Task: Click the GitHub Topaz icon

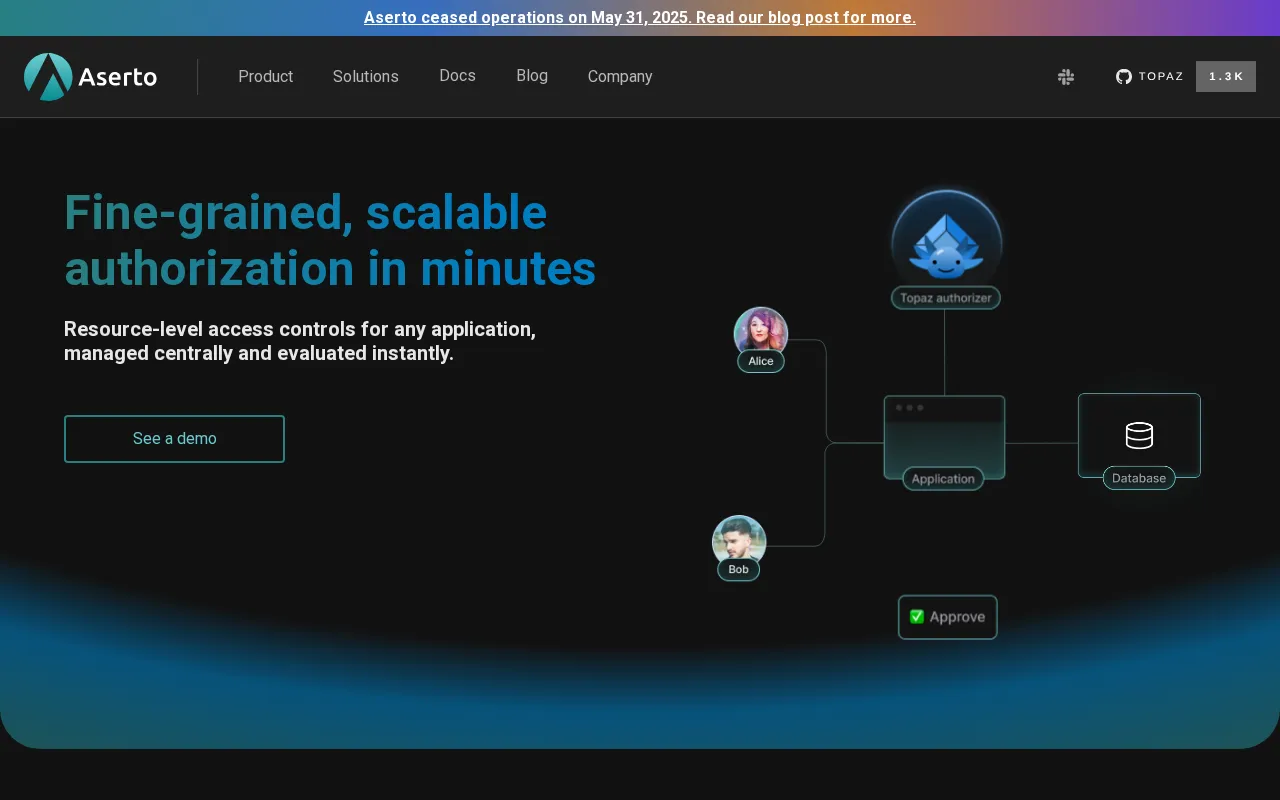Action: [1124, 77]
